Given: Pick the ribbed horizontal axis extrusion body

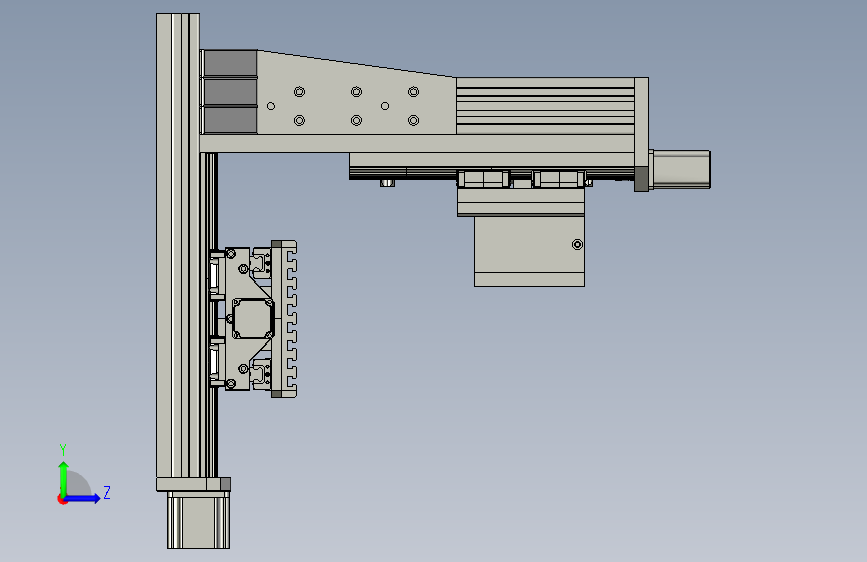Looking at the screenshot, I should 545,106.
